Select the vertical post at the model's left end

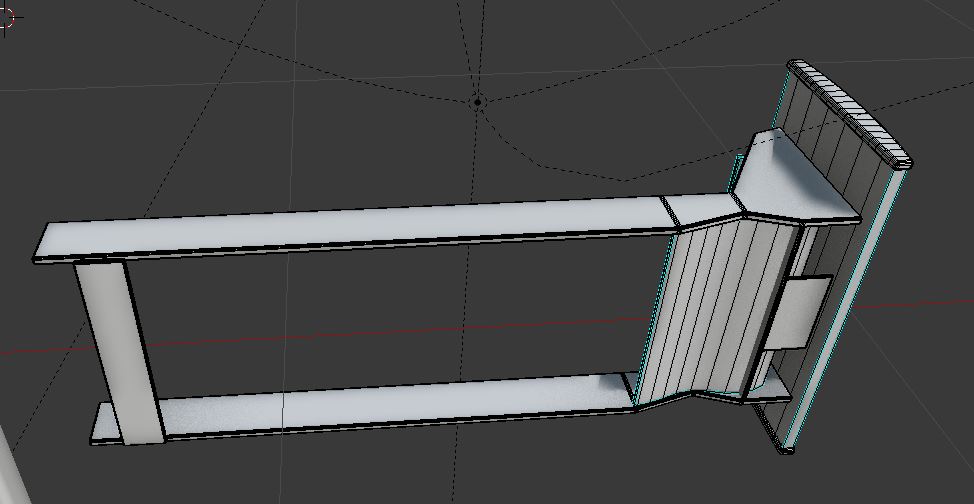(x=119, y=351)
